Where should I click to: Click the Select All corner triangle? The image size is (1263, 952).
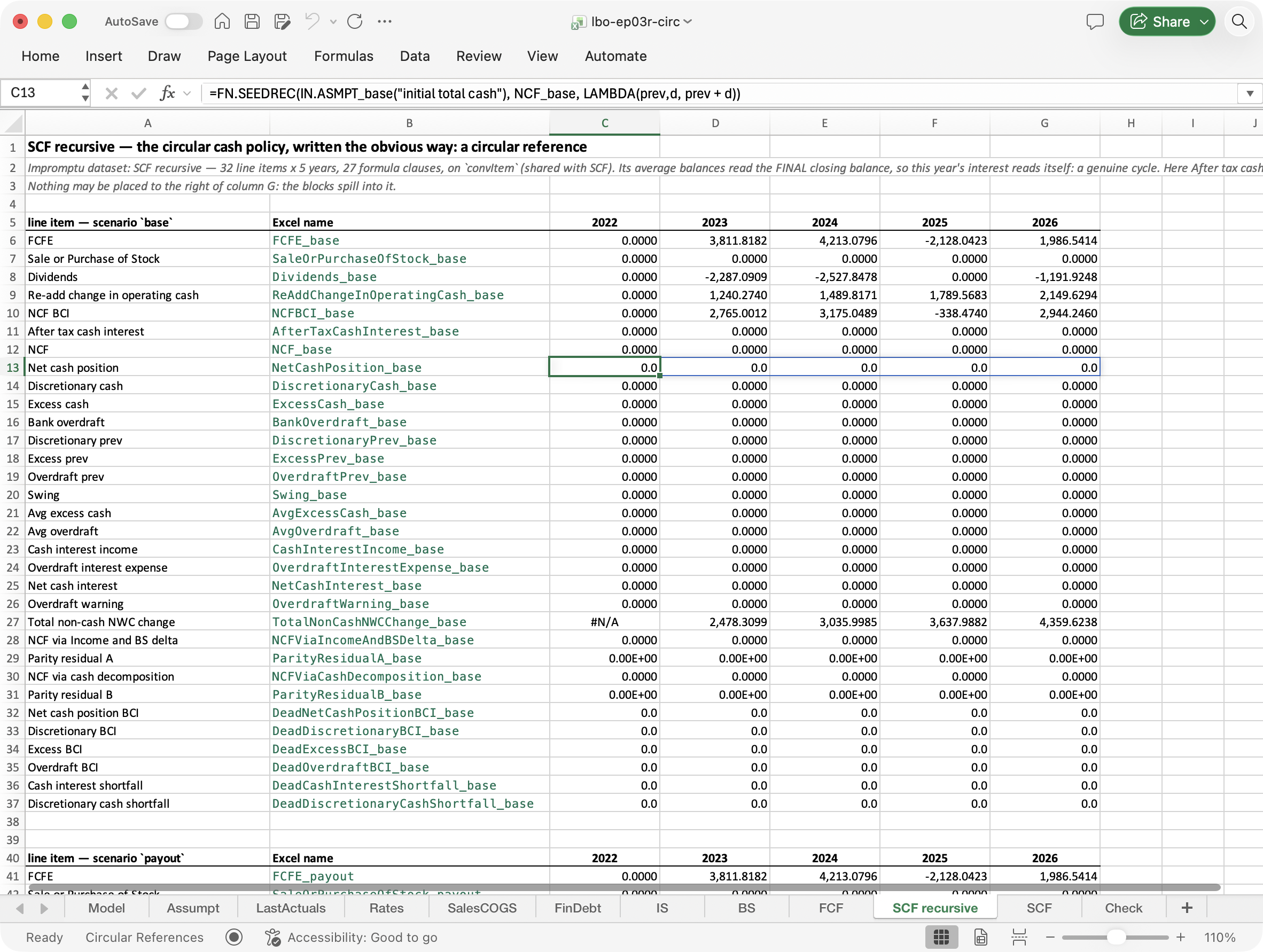coord(13,123)
